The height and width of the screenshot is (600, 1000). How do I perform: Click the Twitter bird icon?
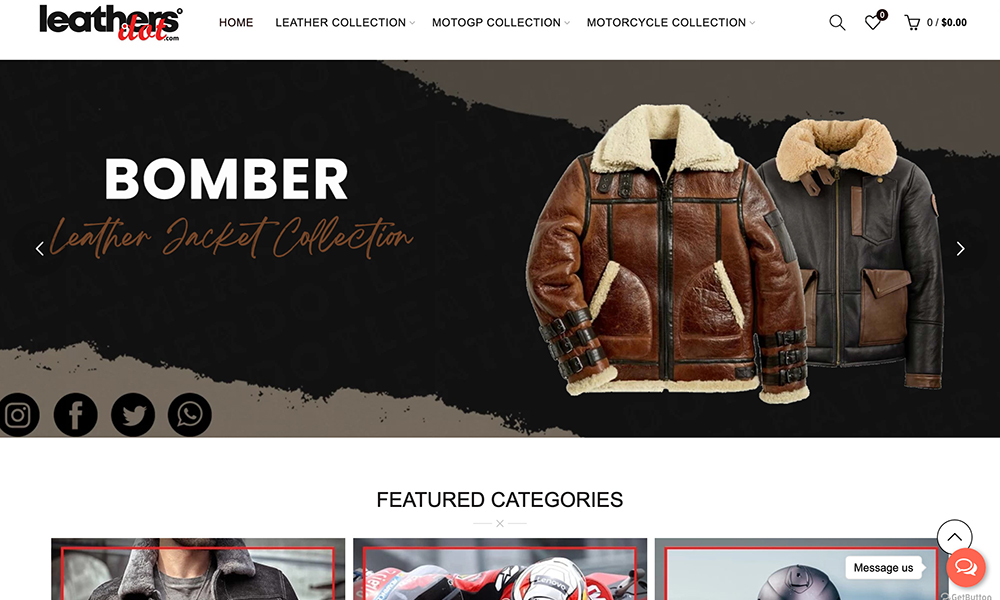(133, 415)
